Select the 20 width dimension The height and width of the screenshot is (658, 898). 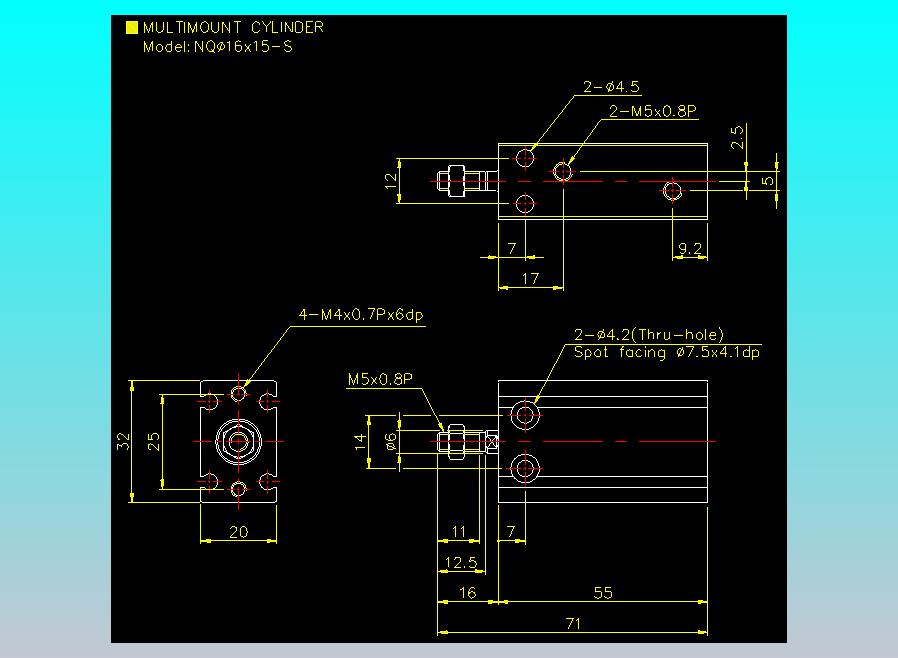239,532
